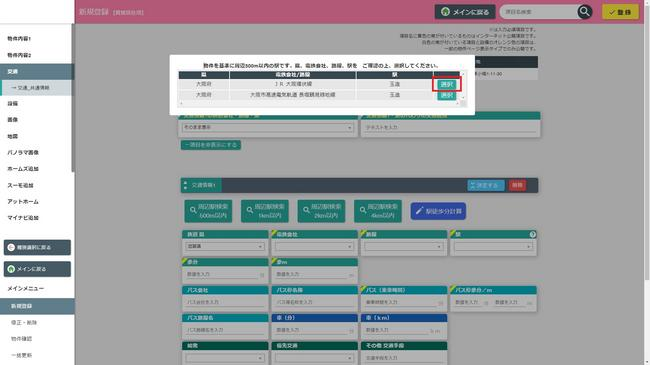Open the 鉄道 県 dropdown
This screenshot has width=650, height=365.
pos(225,246)
